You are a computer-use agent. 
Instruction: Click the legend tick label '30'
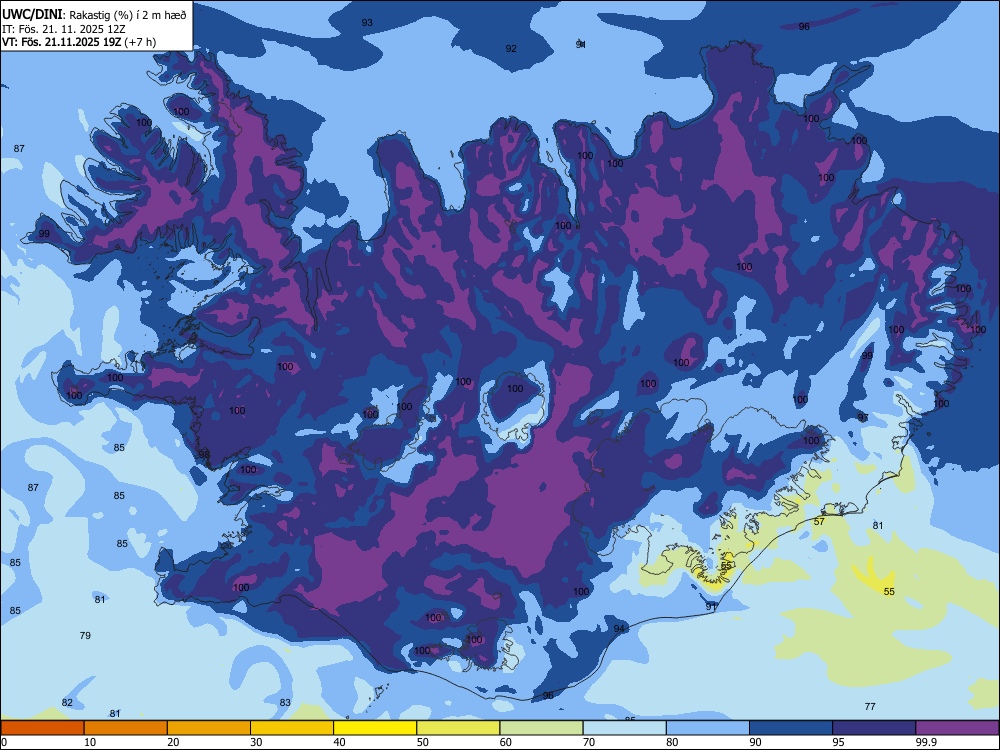click(x=256, y=742)
